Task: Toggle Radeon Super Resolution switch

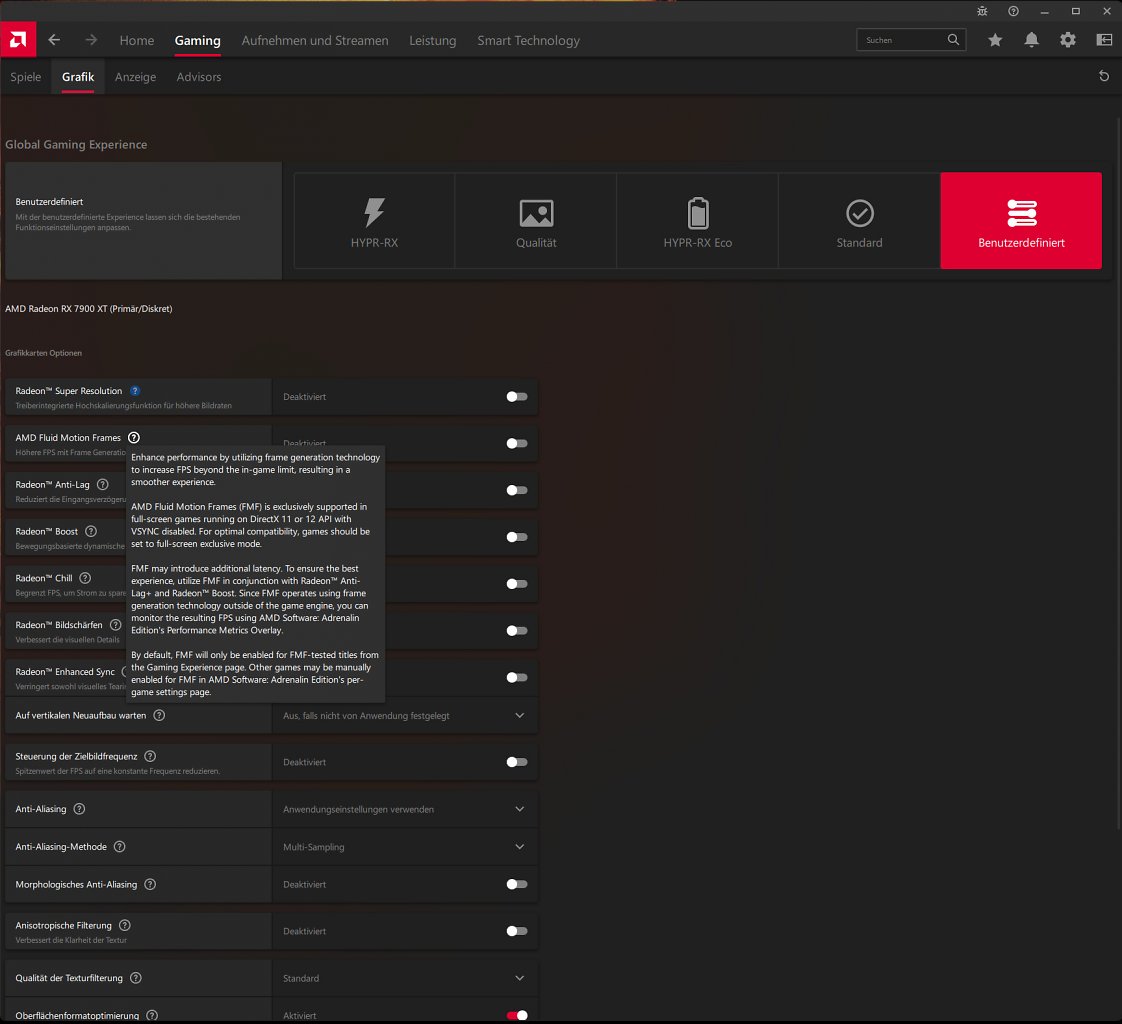Action: coord(517,396)
